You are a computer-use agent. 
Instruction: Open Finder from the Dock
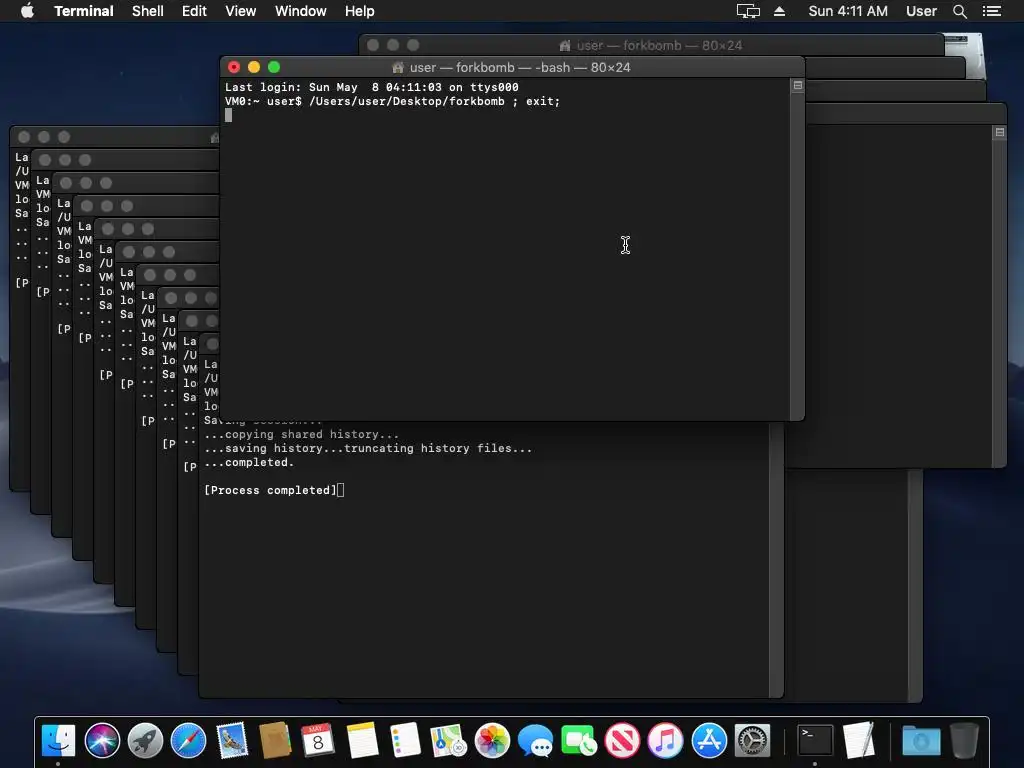coord(59,741)
